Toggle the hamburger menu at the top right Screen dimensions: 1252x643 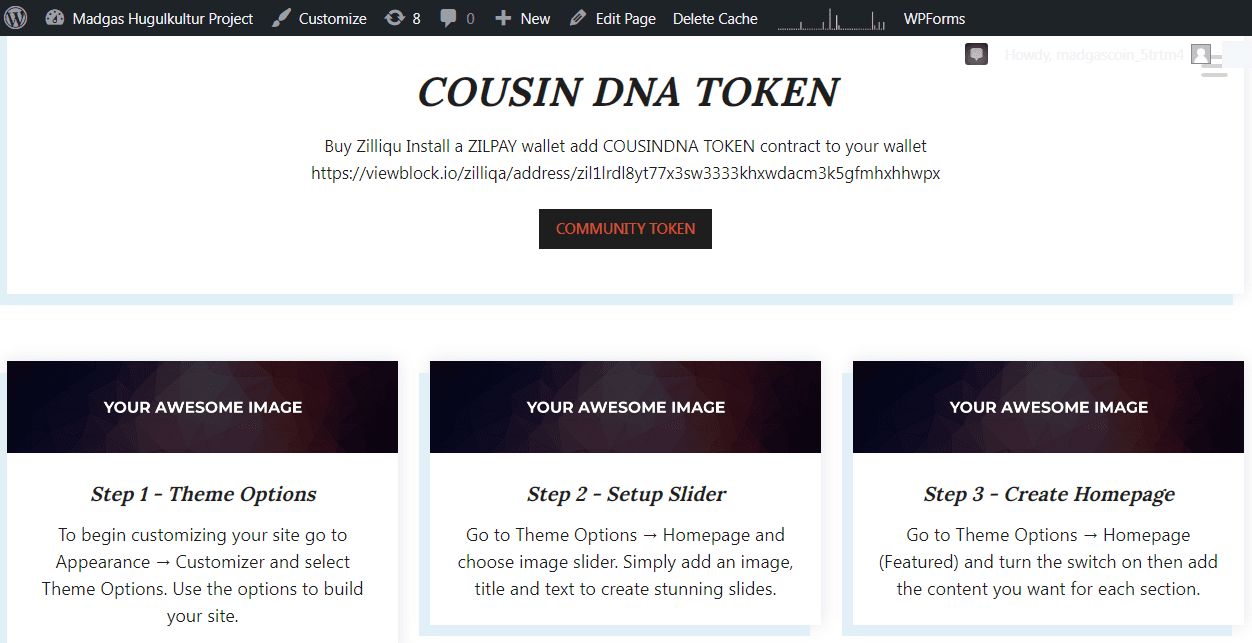(x=1214, y=66)
